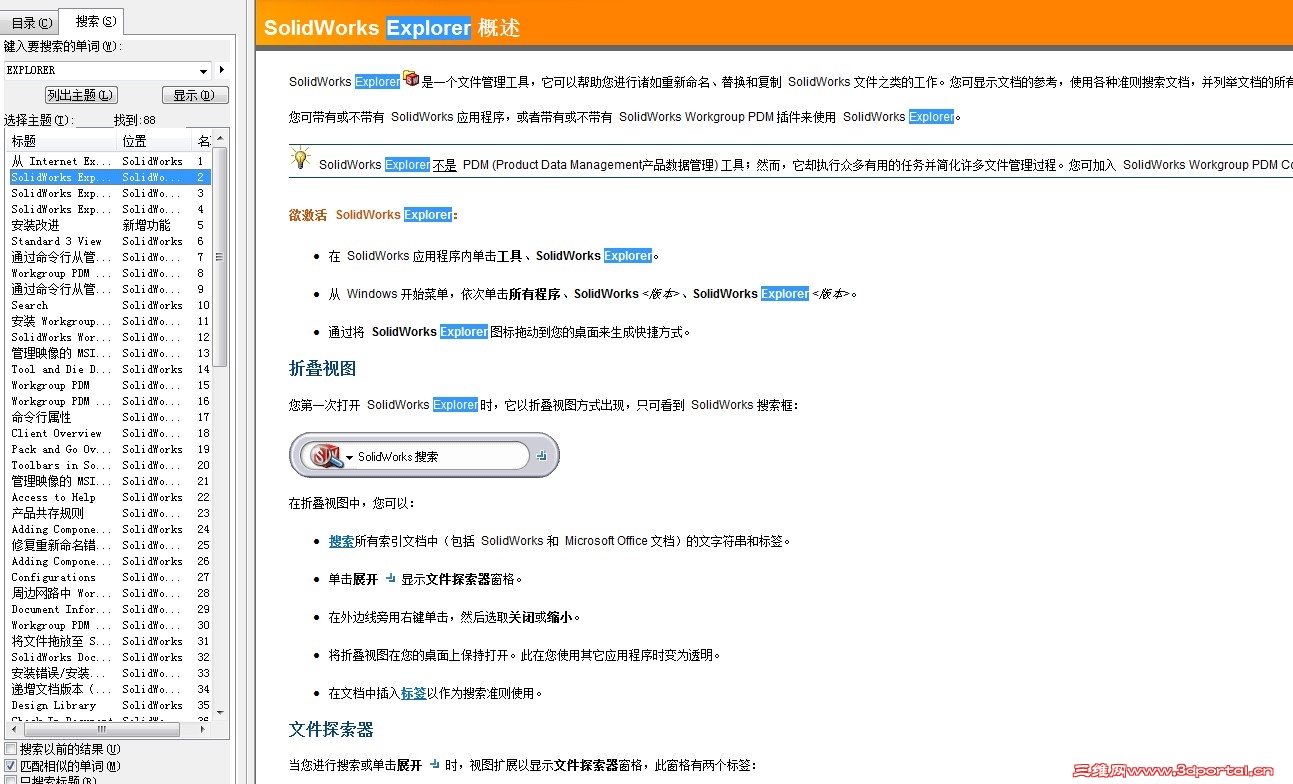1293x784 pixels.
Task: Select the Client Overview topic
Action: click(x=110, y=433)
